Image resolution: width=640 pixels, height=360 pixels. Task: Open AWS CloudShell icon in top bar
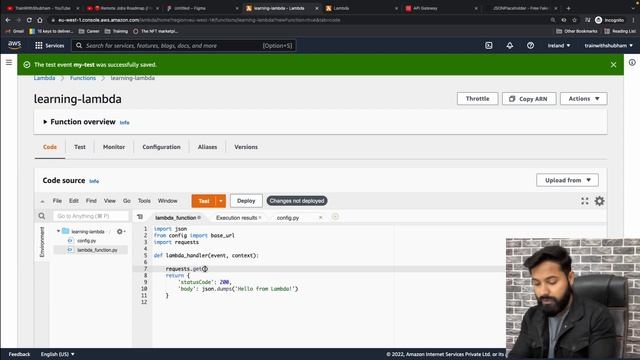[x=489, y=46]
